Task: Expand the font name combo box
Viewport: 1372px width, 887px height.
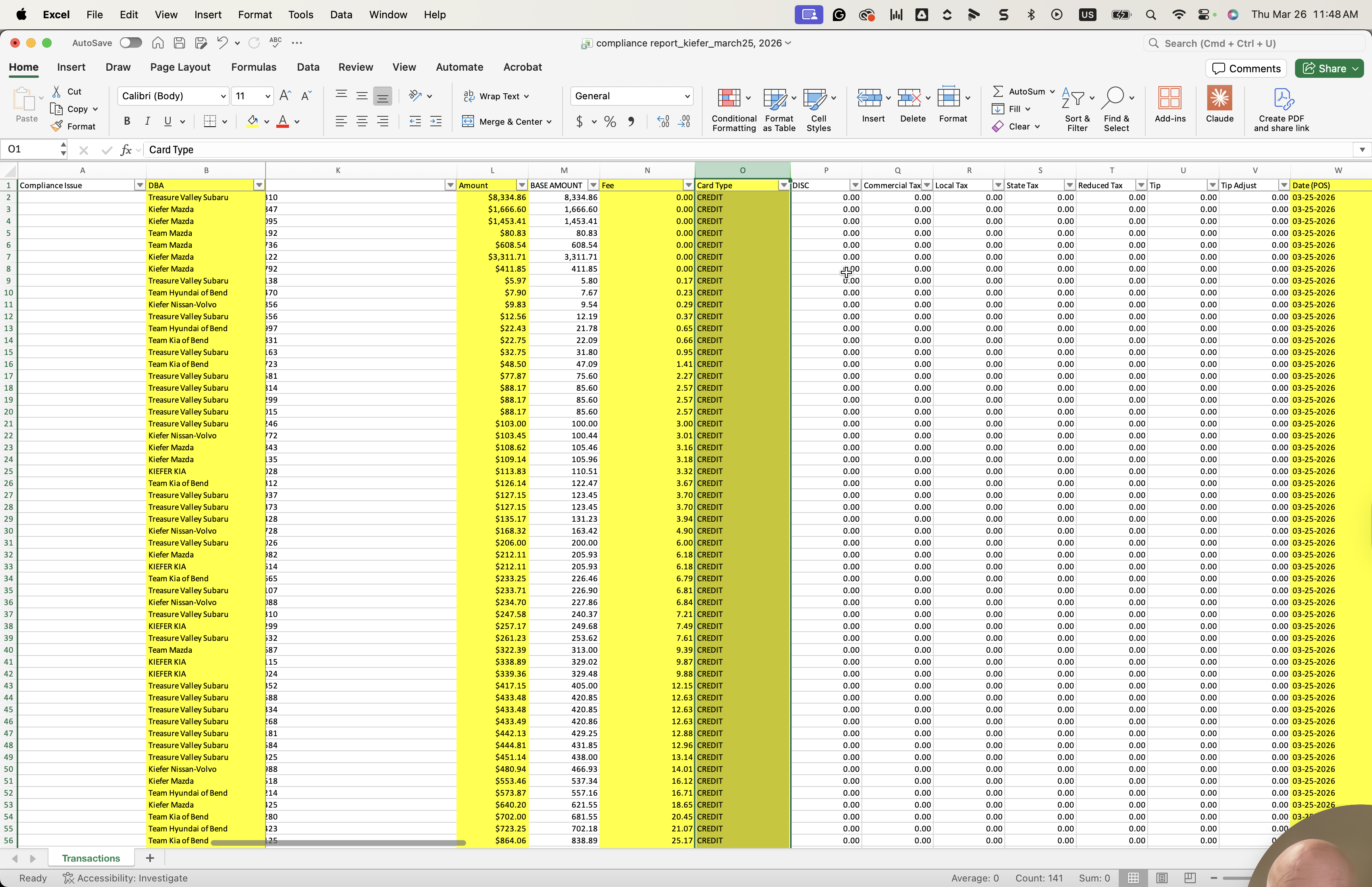Action: point(223,96)
